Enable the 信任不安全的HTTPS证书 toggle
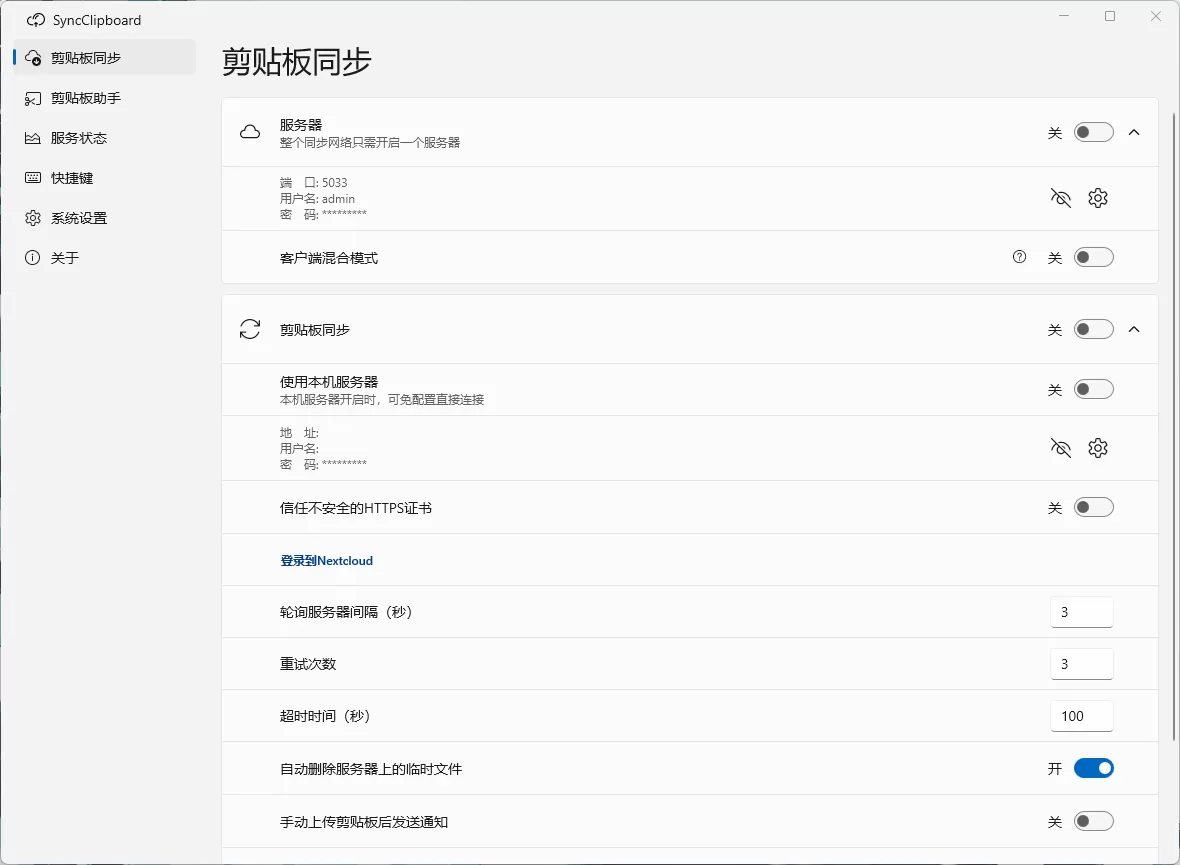1180x865 pixels. 1094,507
